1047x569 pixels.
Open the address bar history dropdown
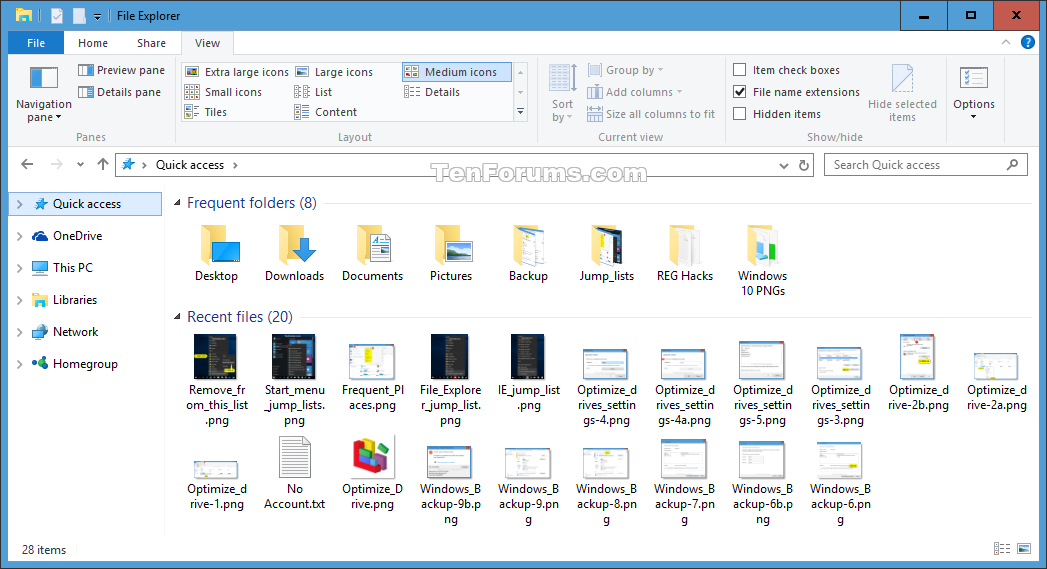[x=784, y=165]
